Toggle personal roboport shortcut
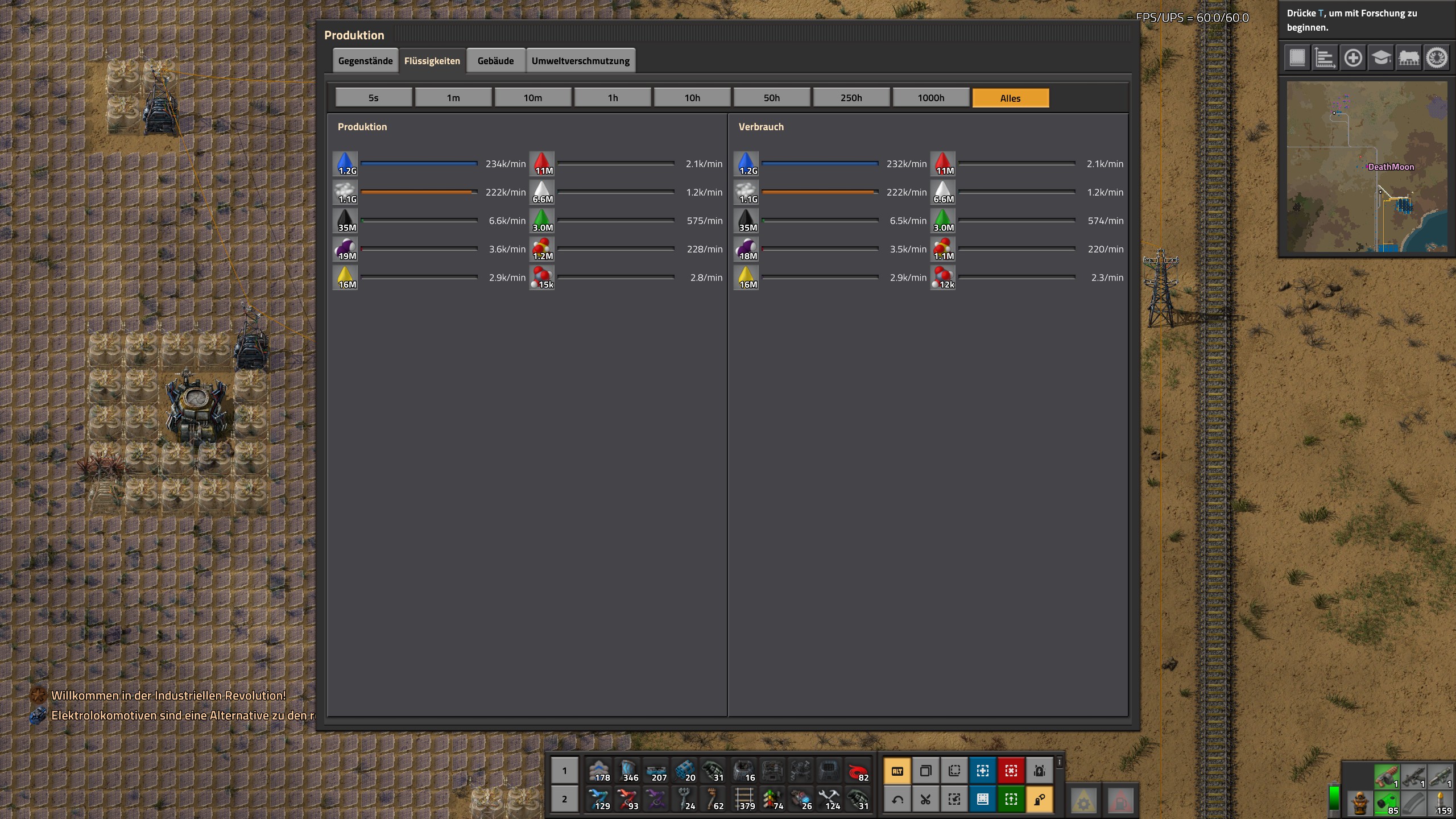Viewport: 1456px width, 819px height. [1040, 771]
